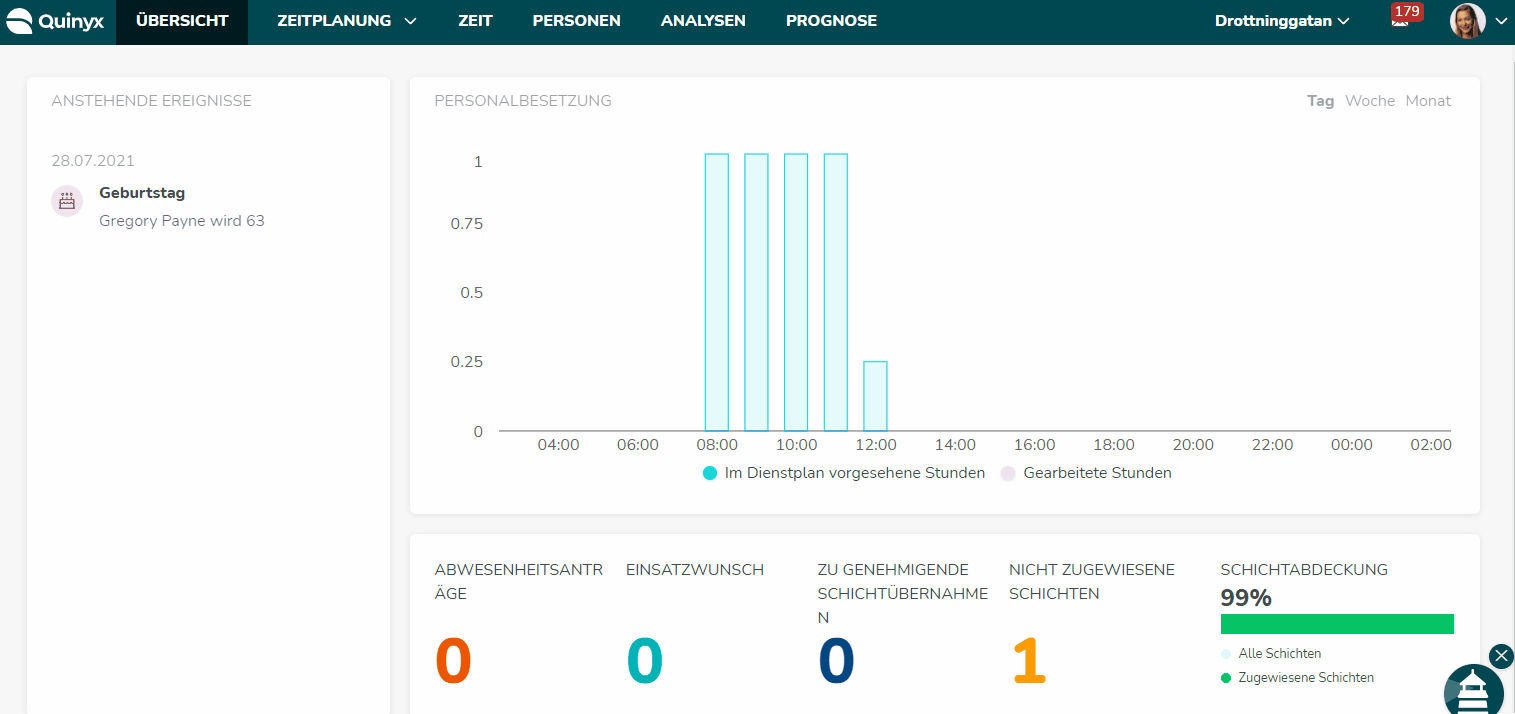Click the Alle Schichten legend swatch
The width and height of the screenshot is (1515, 714).
click(x=1226, y=654)
